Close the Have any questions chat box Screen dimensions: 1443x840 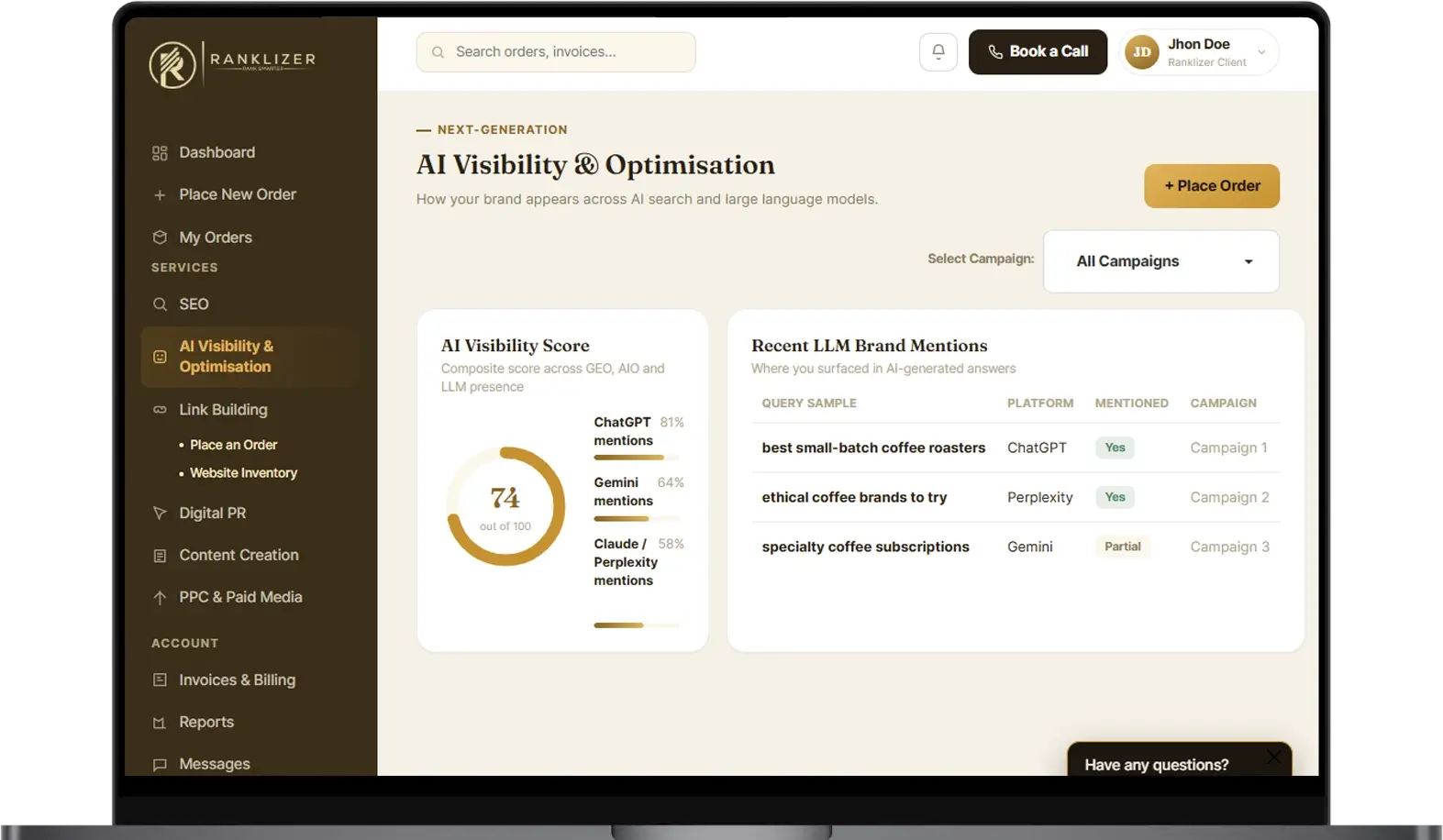[x=1273, y=757]
